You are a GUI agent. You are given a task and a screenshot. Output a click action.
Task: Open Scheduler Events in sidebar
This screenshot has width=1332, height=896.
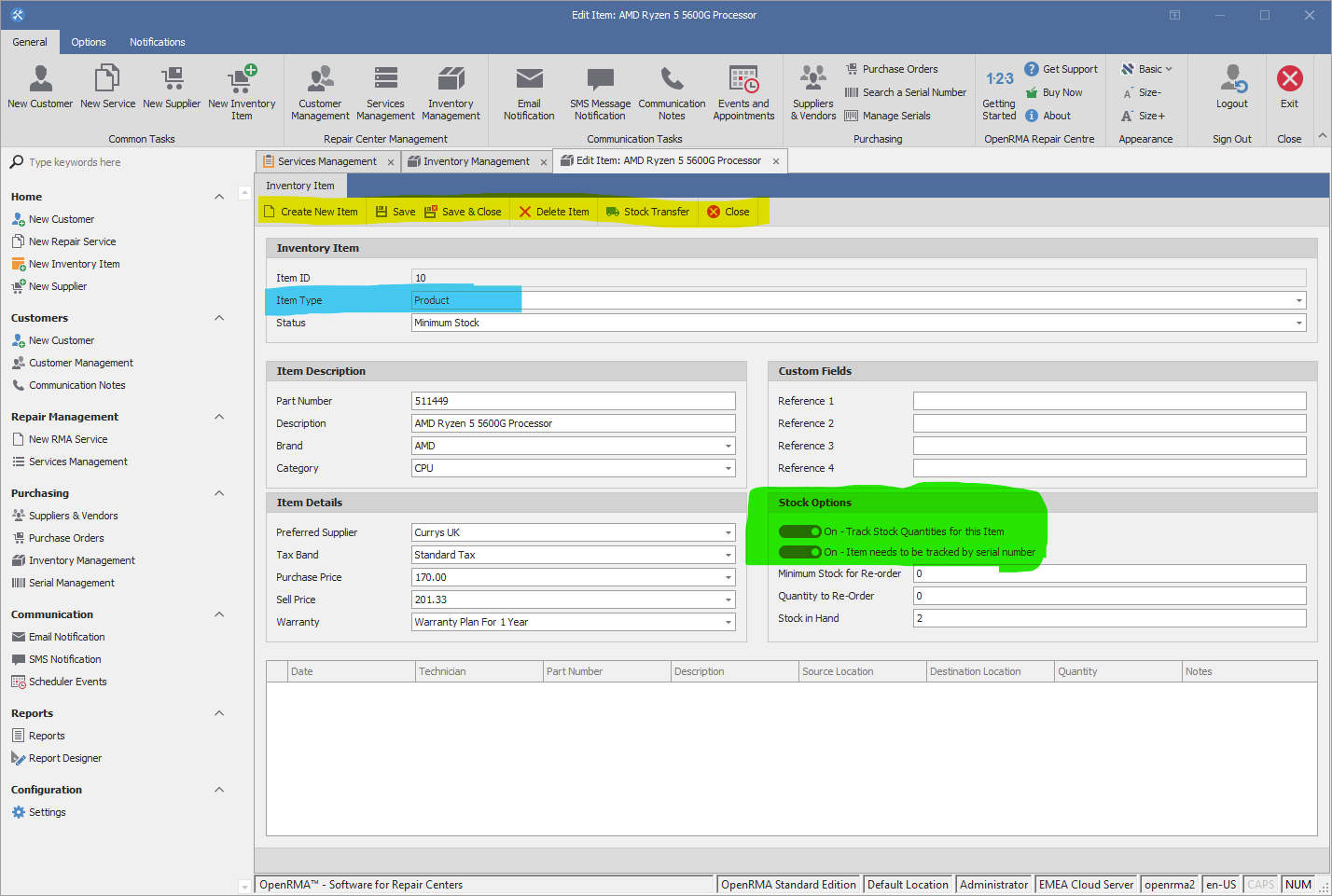pos(60,682)
